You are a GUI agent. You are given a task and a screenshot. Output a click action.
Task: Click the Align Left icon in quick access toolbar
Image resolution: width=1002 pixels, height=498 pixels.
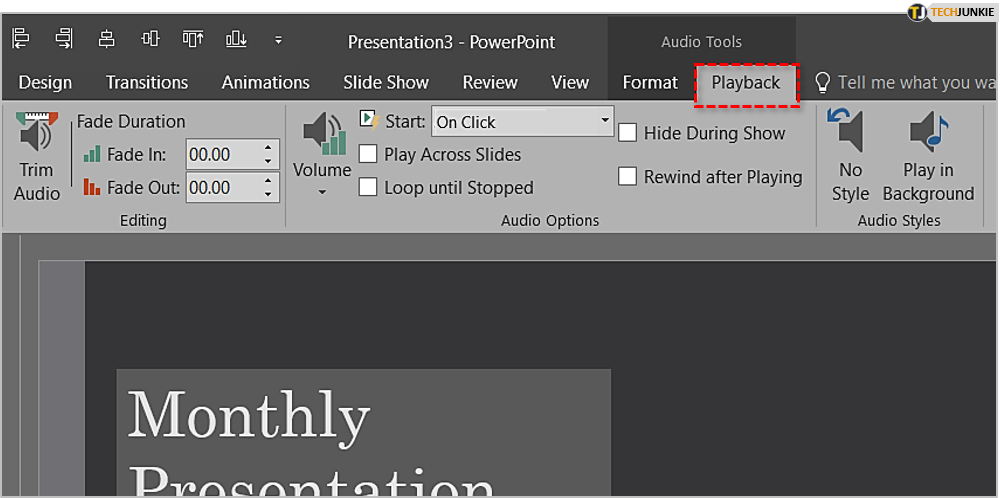[x=21, y=40]
